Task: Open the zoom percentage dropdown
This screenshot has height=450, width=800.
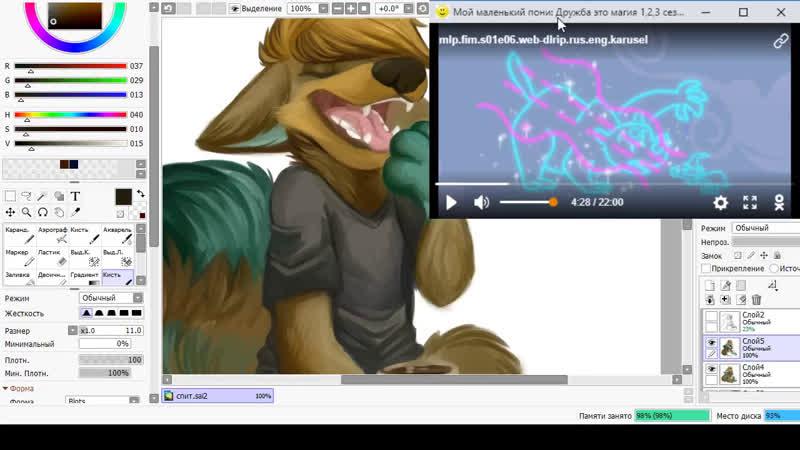Action: click(x=323, y=9)
